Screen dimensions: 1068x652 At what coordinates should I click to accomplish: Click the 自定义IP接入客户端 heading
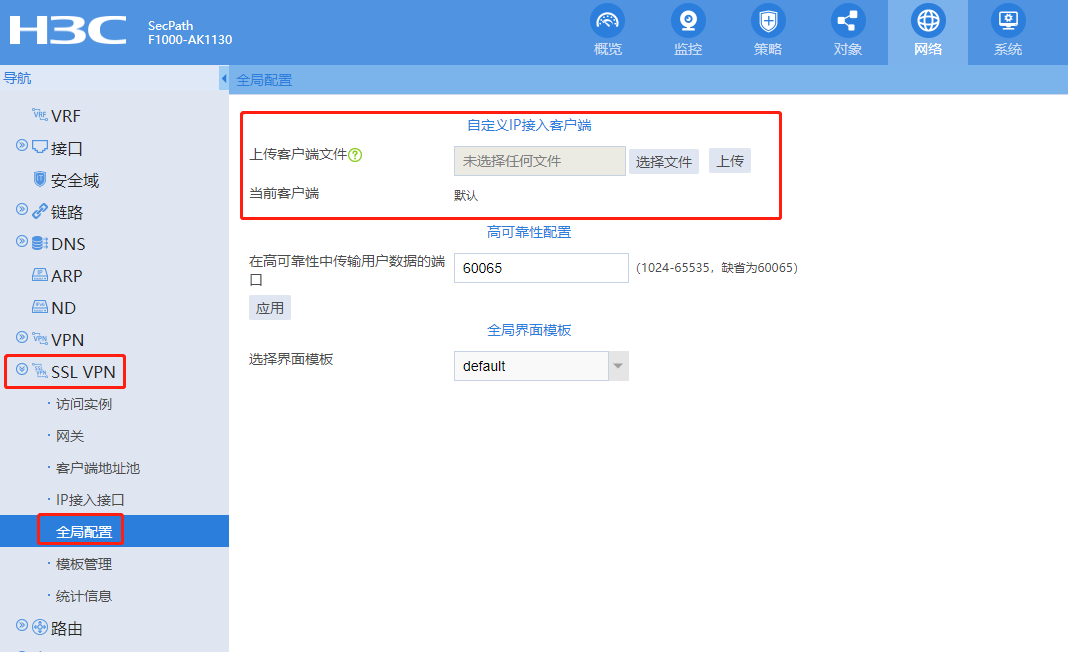coord(529,125)
